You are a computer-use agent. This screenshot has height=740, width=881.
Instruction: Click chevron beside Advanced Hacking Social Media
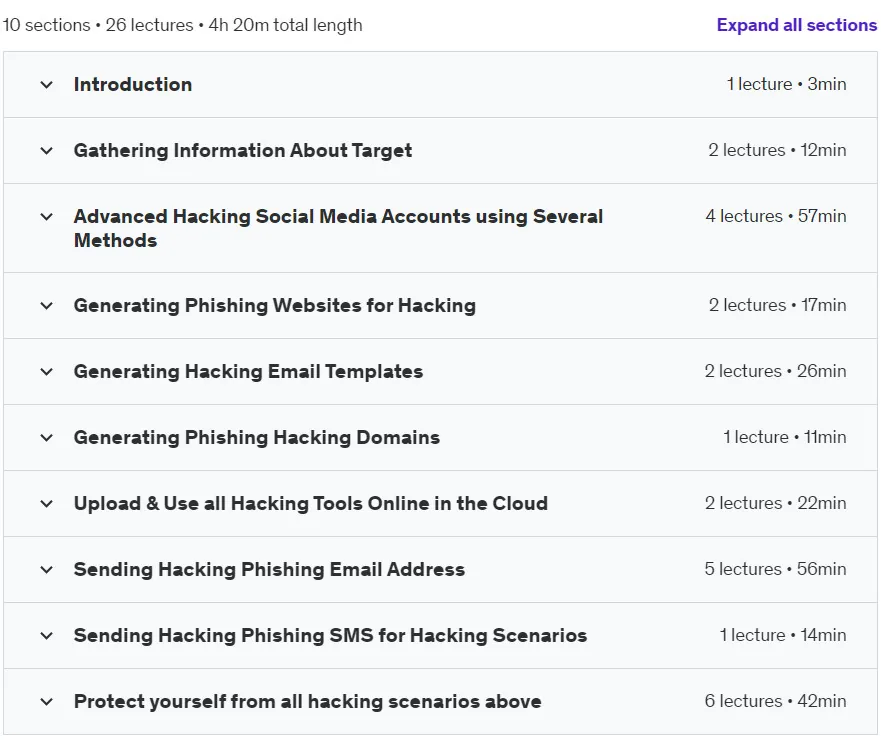click(x=47, y=217)
